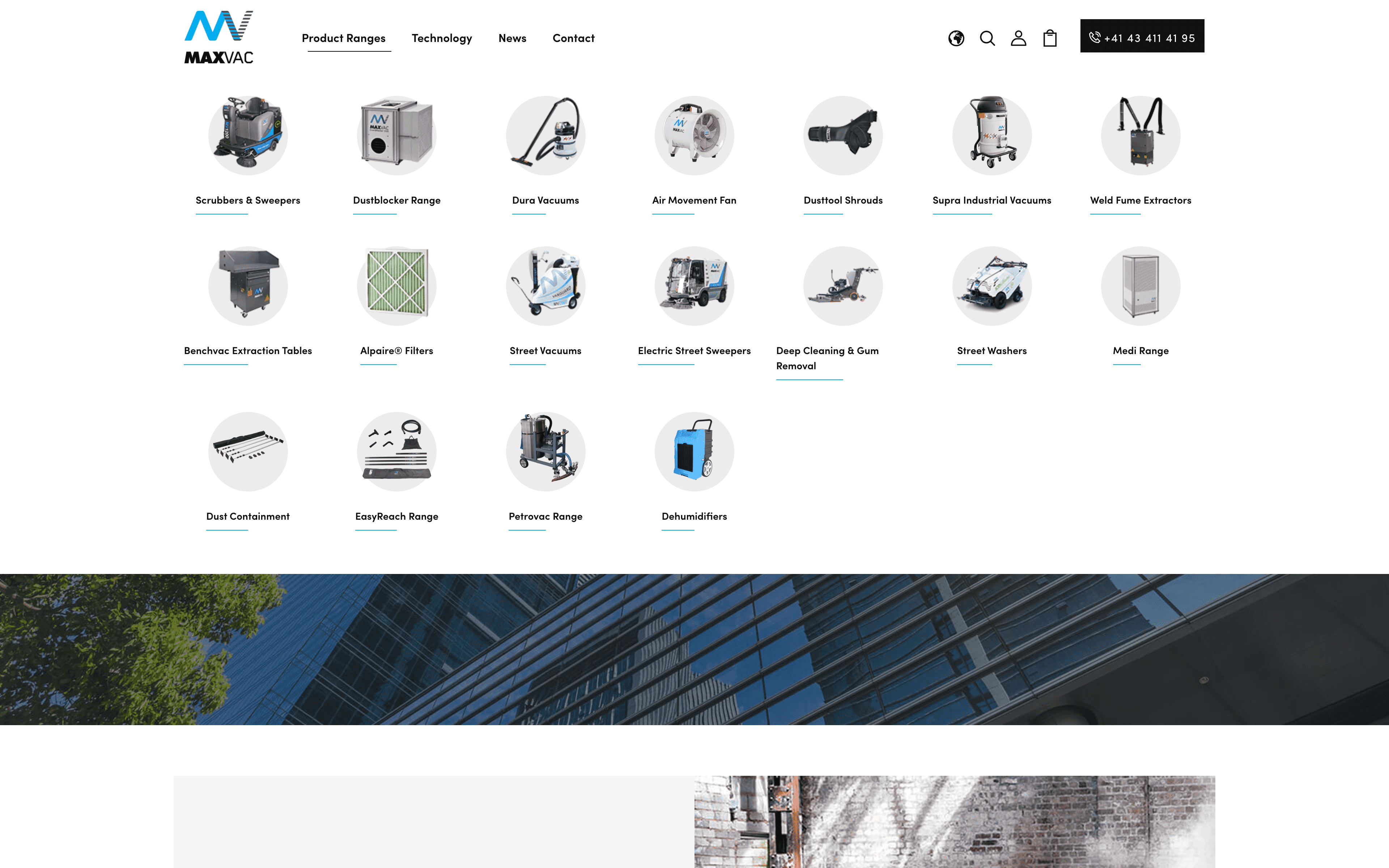1389x868 pixels.
Task: Open the Medi Range link
Action: pos(1140,351)
